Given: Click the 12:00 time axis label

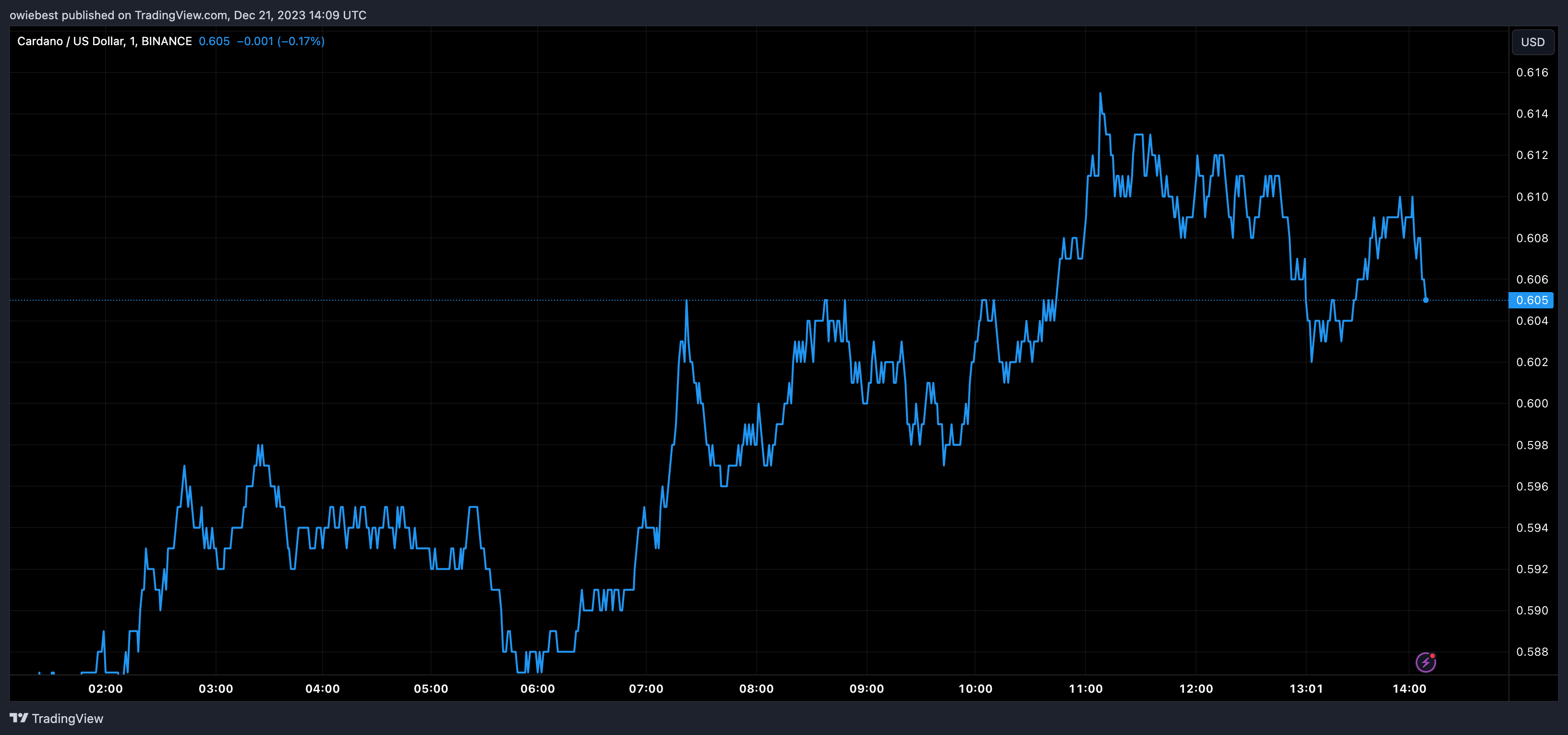Looking at the screenshot, I should click(1195, 689).
